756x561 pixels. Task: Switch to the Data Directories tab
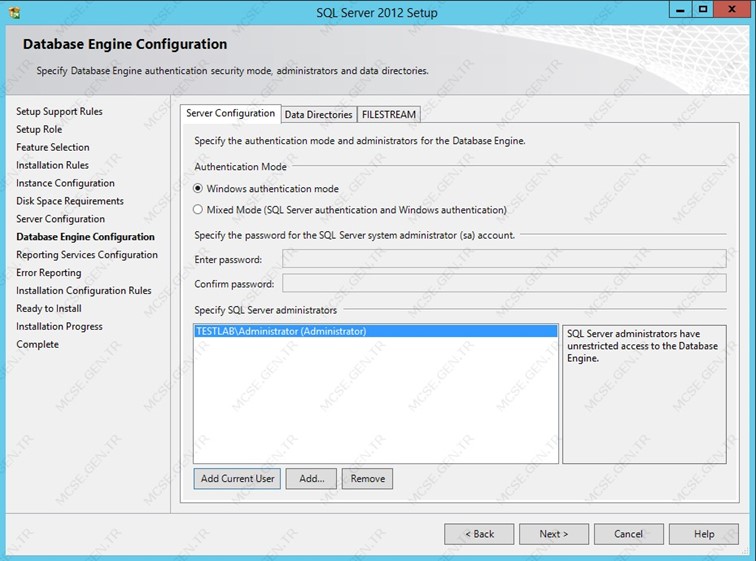(319, 115)
